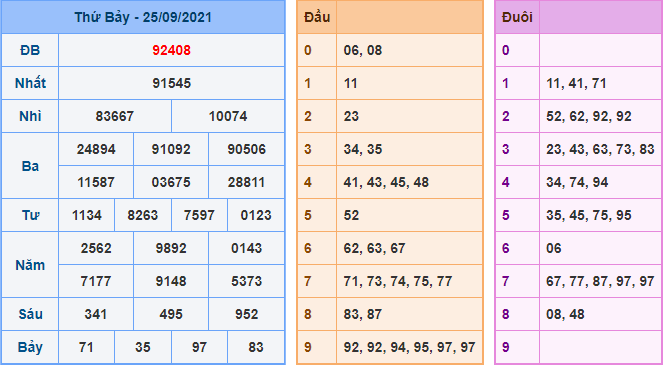Select Đầu cell '71, 73, 74, 75, 77'
Image resolution: width=664 pixels, height=365 pixels.
pyautogui.click(x=409, y=282)
